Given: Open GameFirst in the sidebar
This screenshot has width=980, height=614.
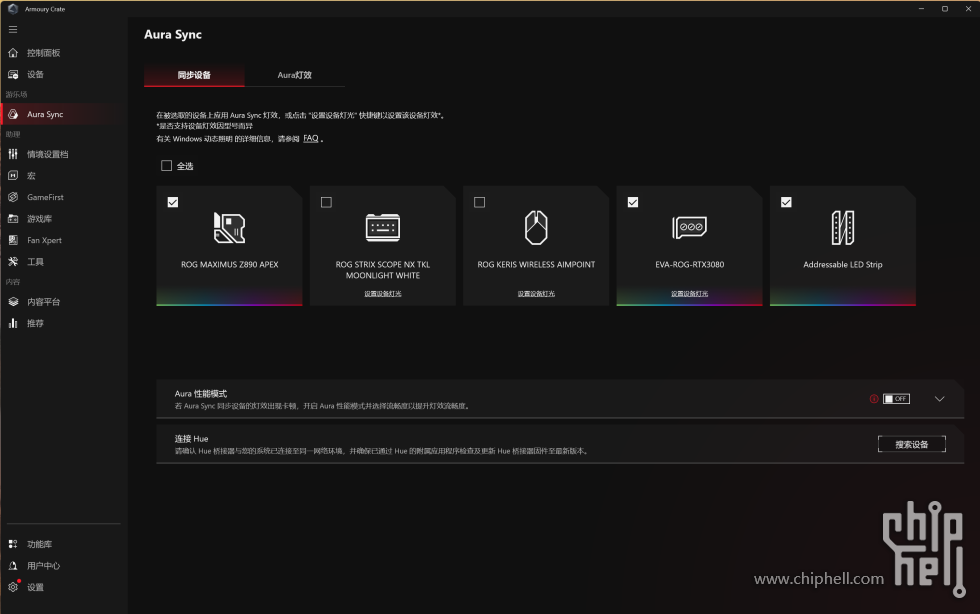Looking at the screenshot, I should (x=45, y=197).
